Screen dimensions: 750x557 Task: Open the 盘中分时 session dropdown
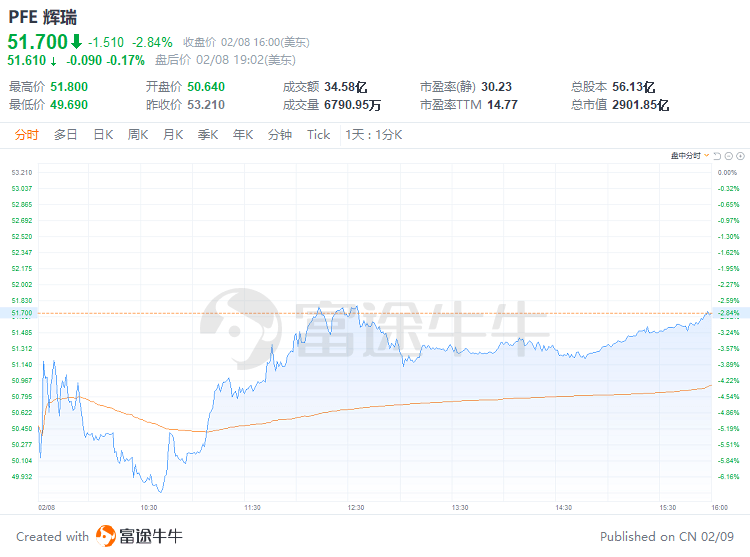pyautogui.click(x=689, y=155)
